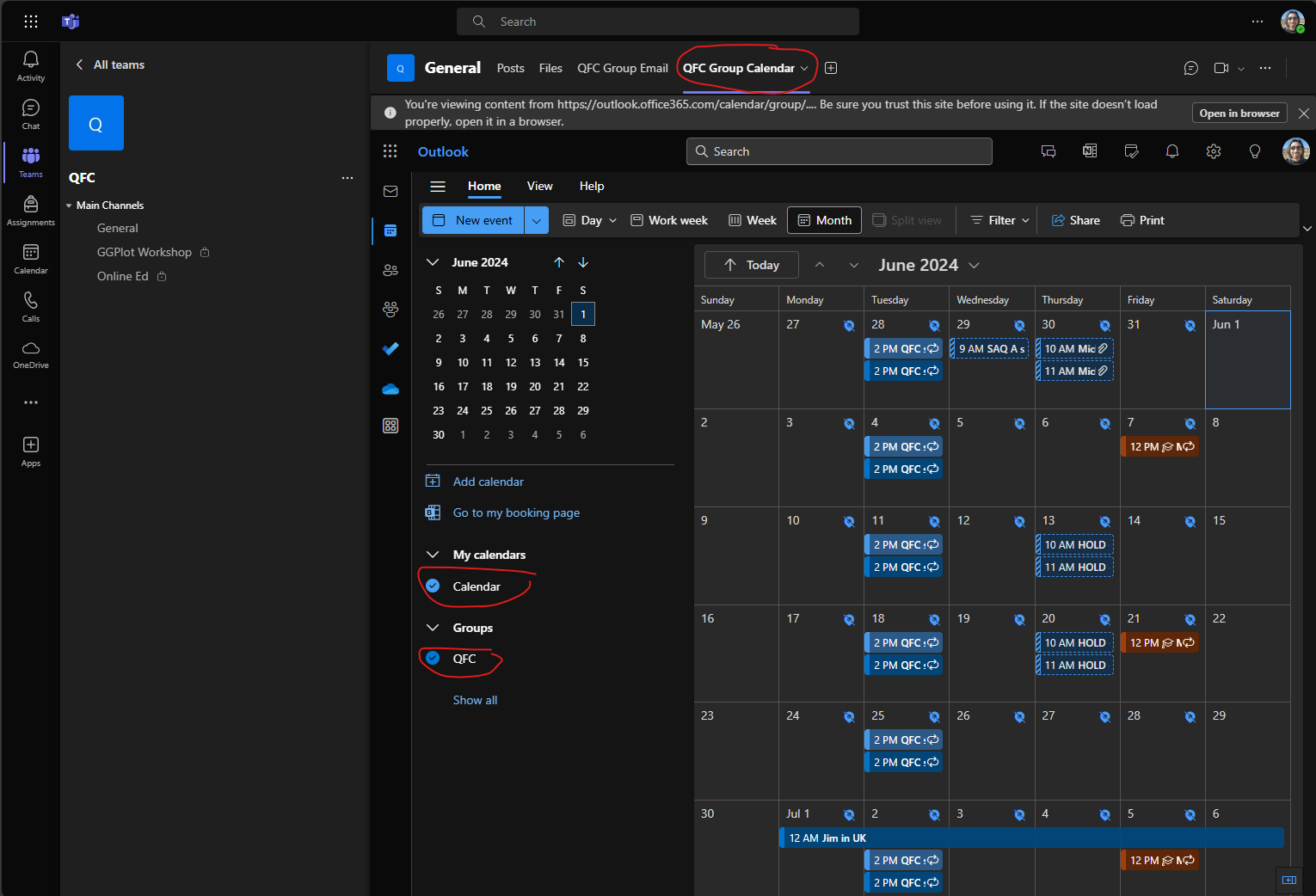
Task: Toggle the Calendar checkbox under My calendars
Action: 434,586
